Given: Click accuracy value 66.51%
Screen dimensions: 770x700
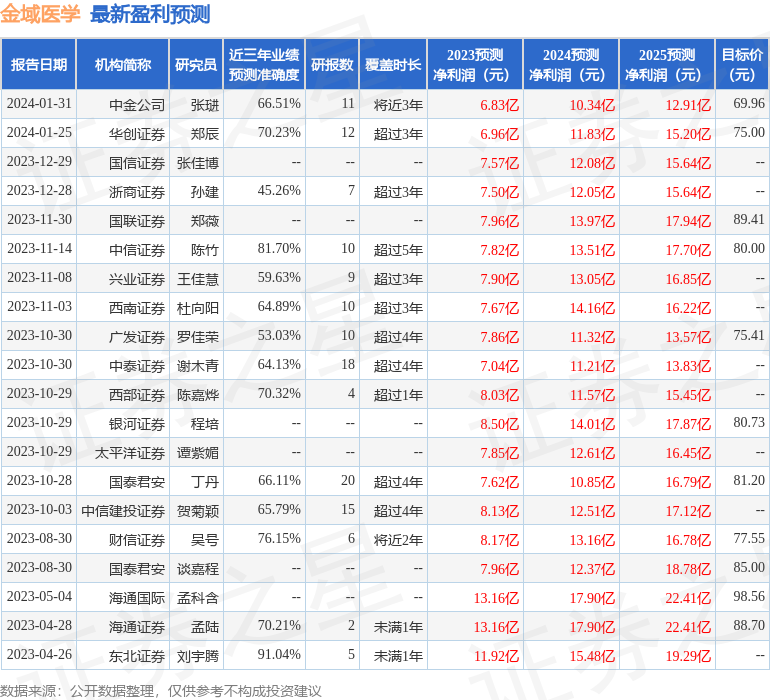Looking at the screenshot, I should tap(279, 104).
